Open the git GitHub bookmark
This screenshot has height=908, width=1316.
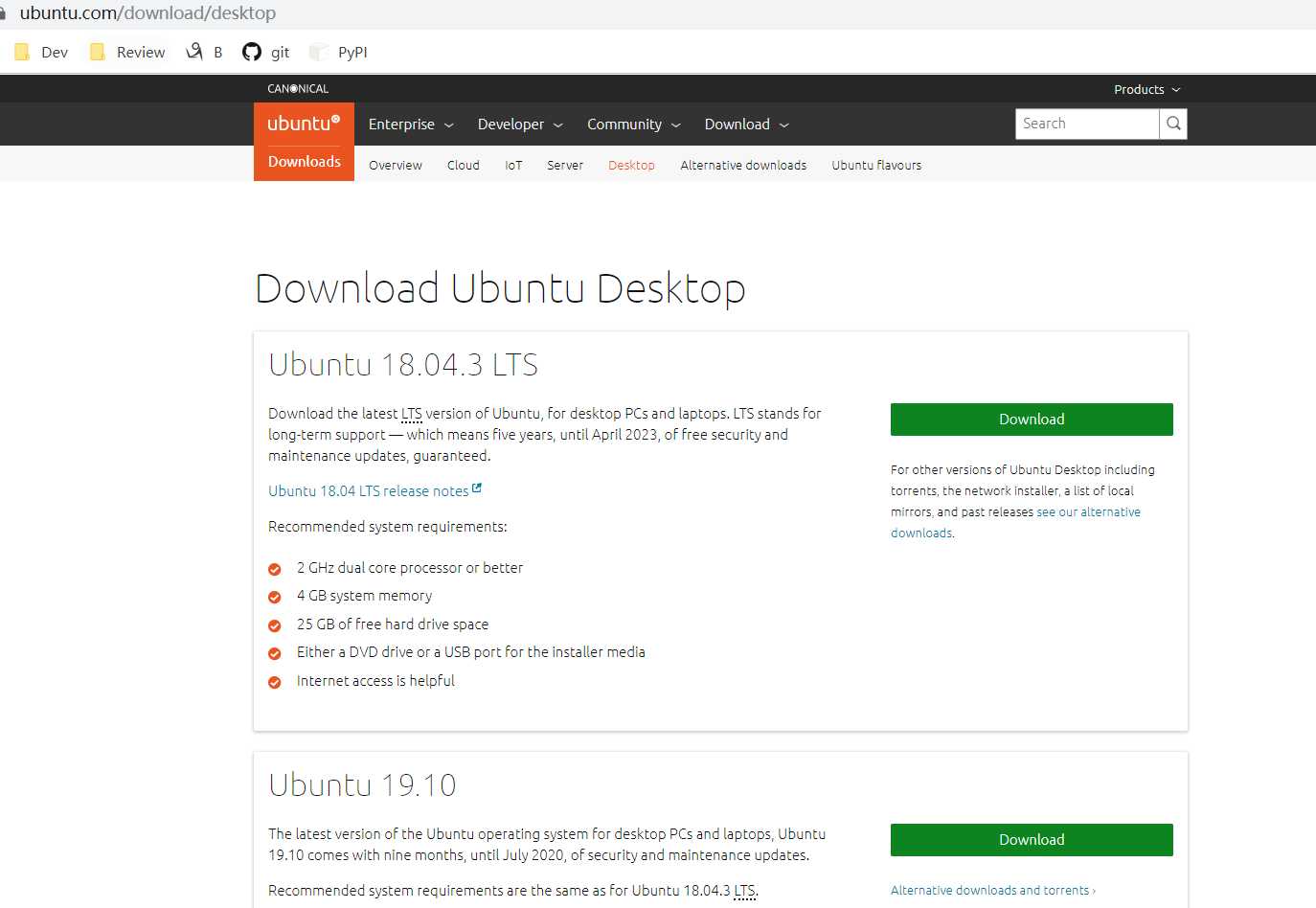point(265,52)
